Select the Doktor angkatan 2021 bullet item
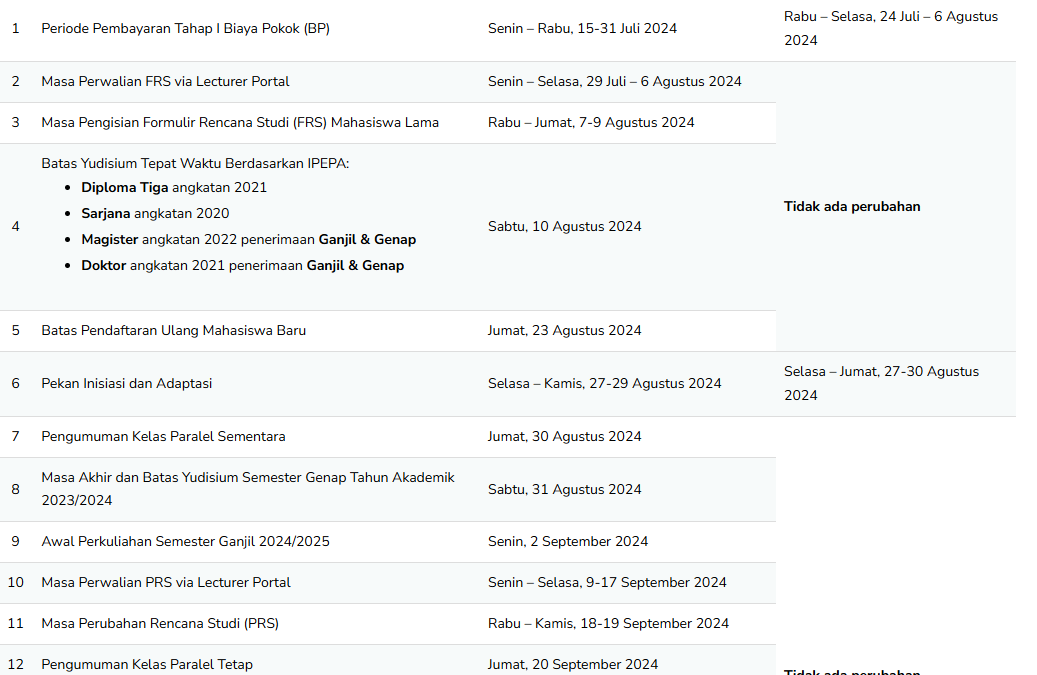 point(242,265)
